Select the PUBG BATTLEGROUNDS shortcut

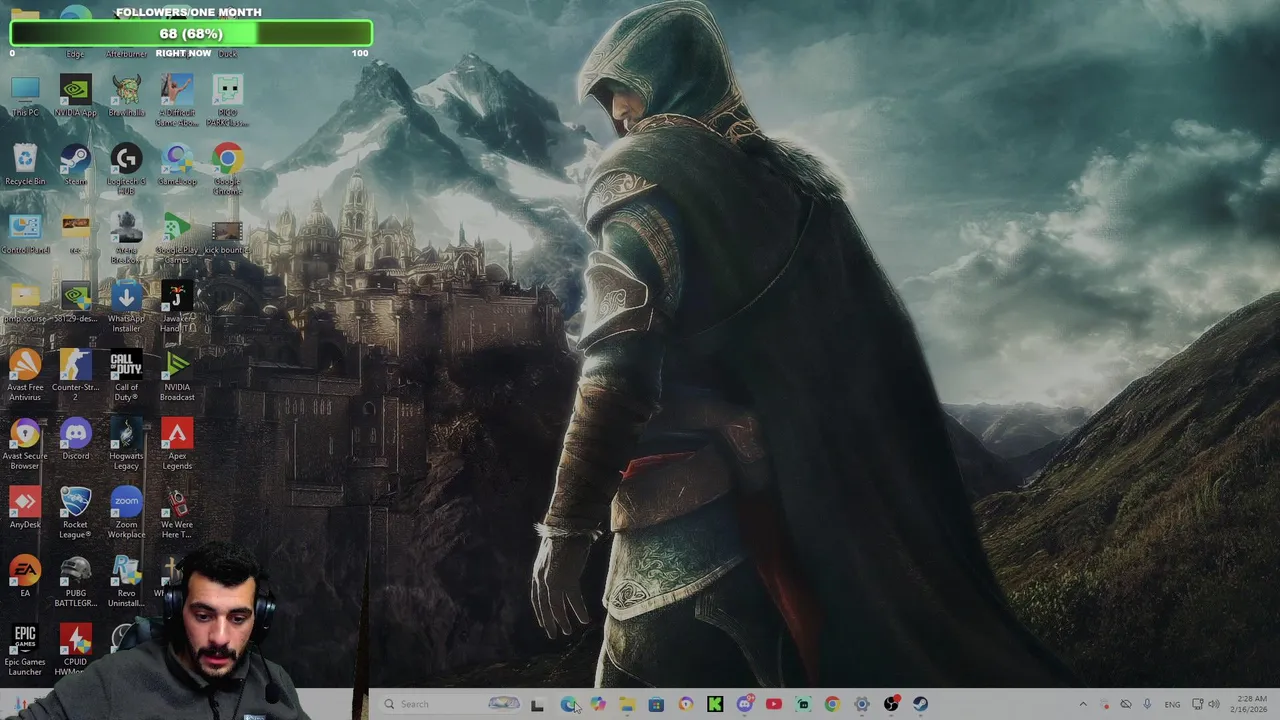(x=75, y=582)
